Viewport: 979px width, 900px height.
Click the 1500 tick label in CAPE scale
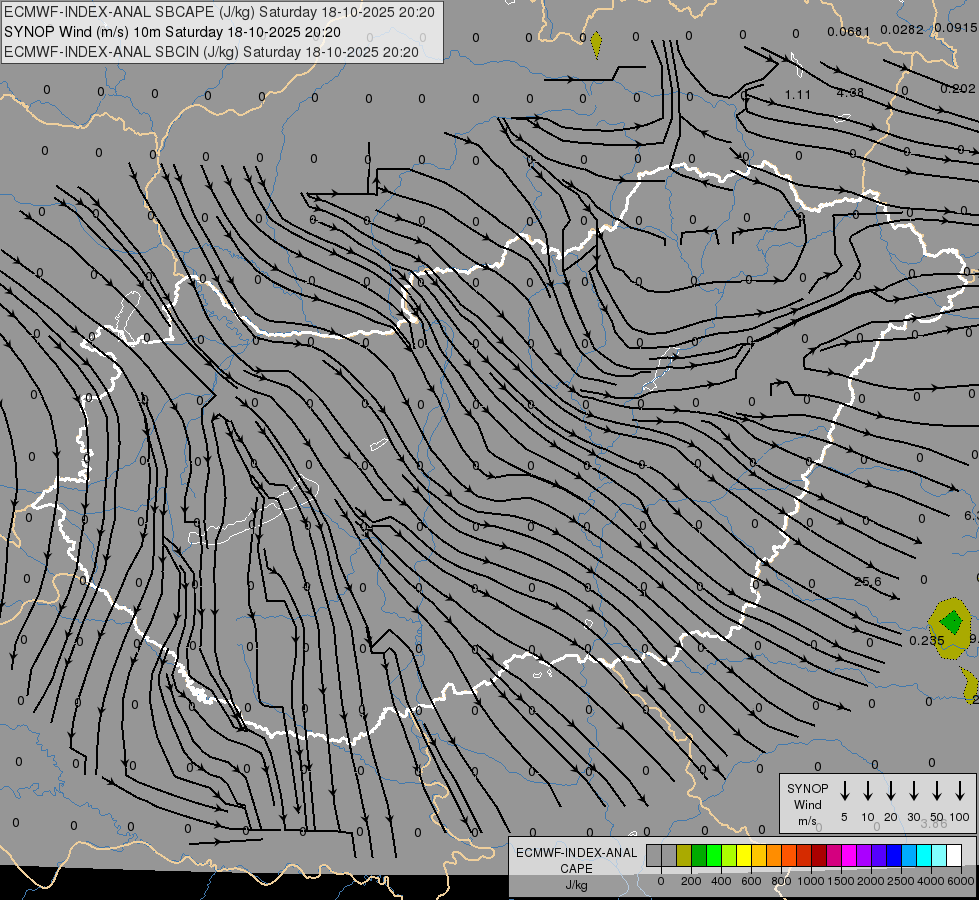[841, 881]
